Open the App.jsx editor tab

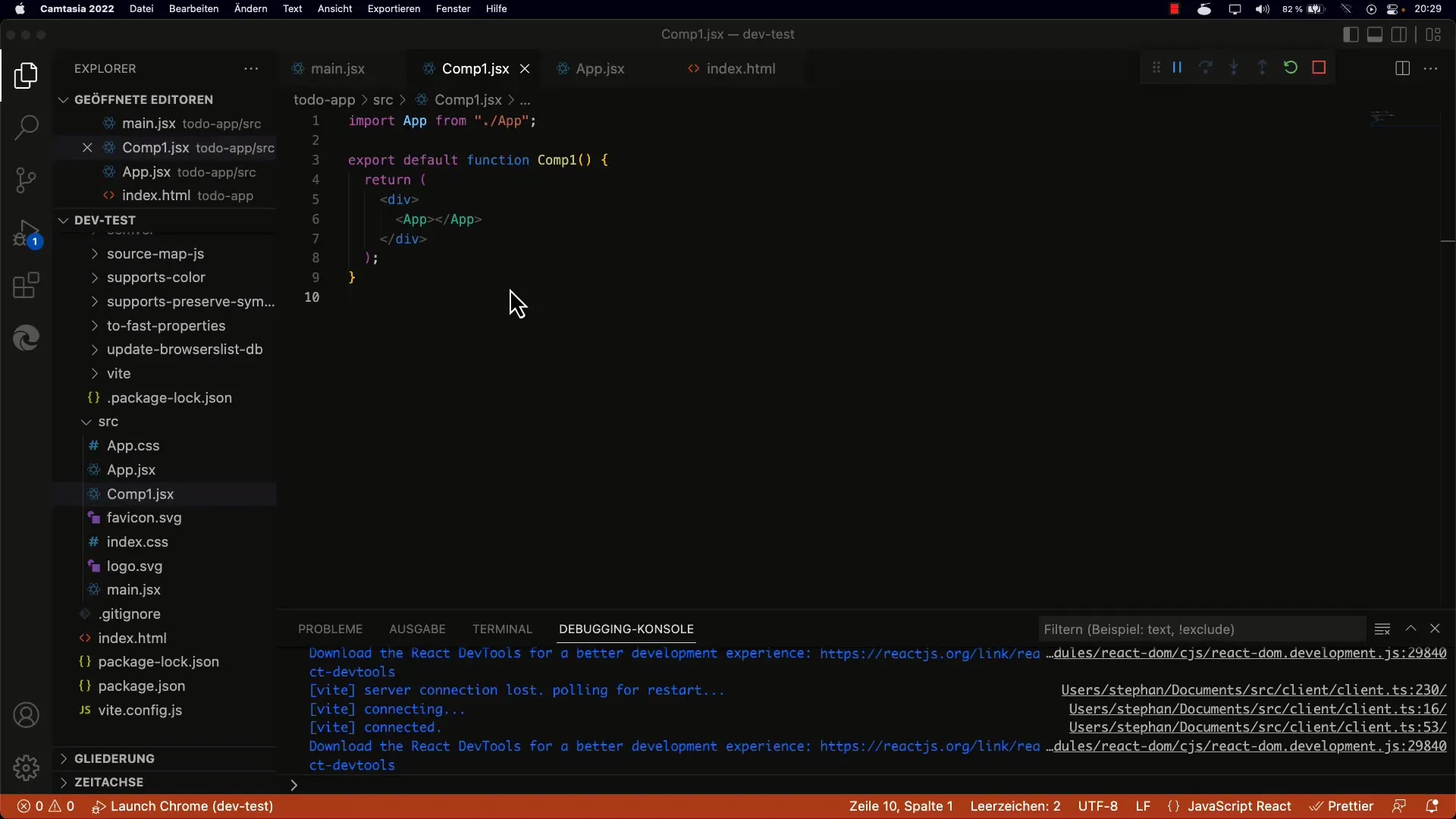[599, 68]
